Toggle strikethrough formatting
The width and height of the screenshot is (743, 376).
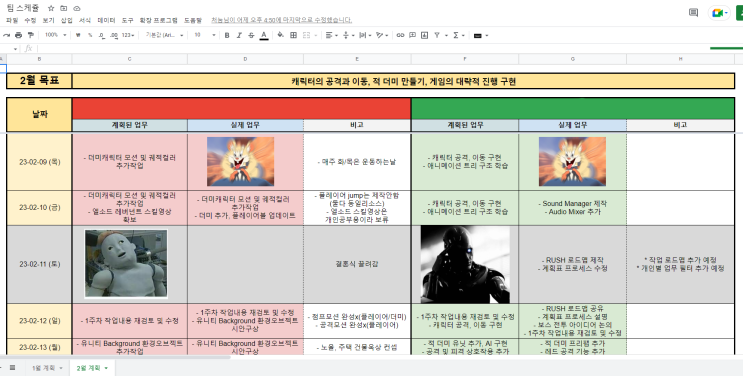251,35
